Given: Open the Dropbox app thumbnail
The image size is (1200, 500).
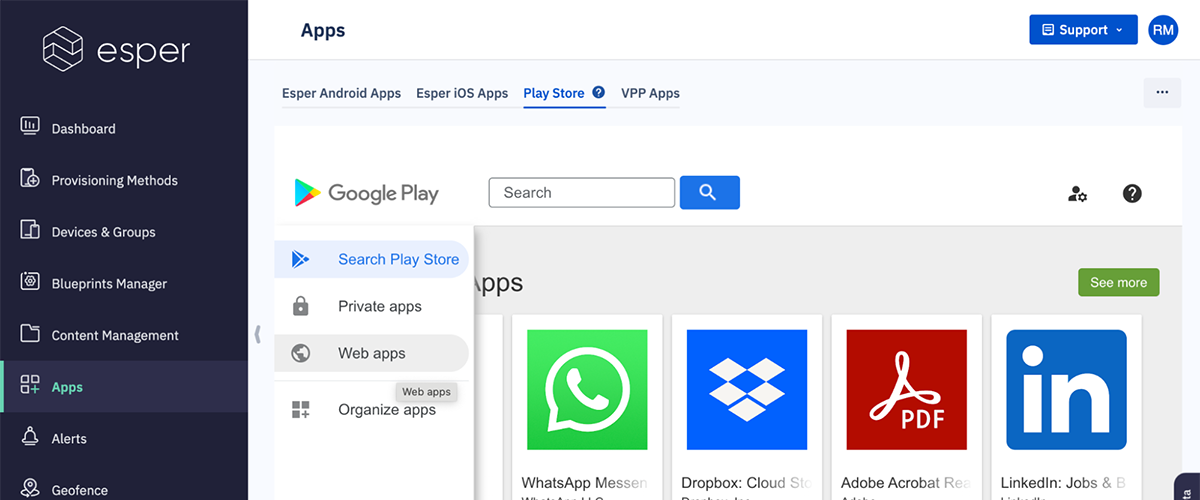Looking at the screenshot, I should click(x=747, y=390).
